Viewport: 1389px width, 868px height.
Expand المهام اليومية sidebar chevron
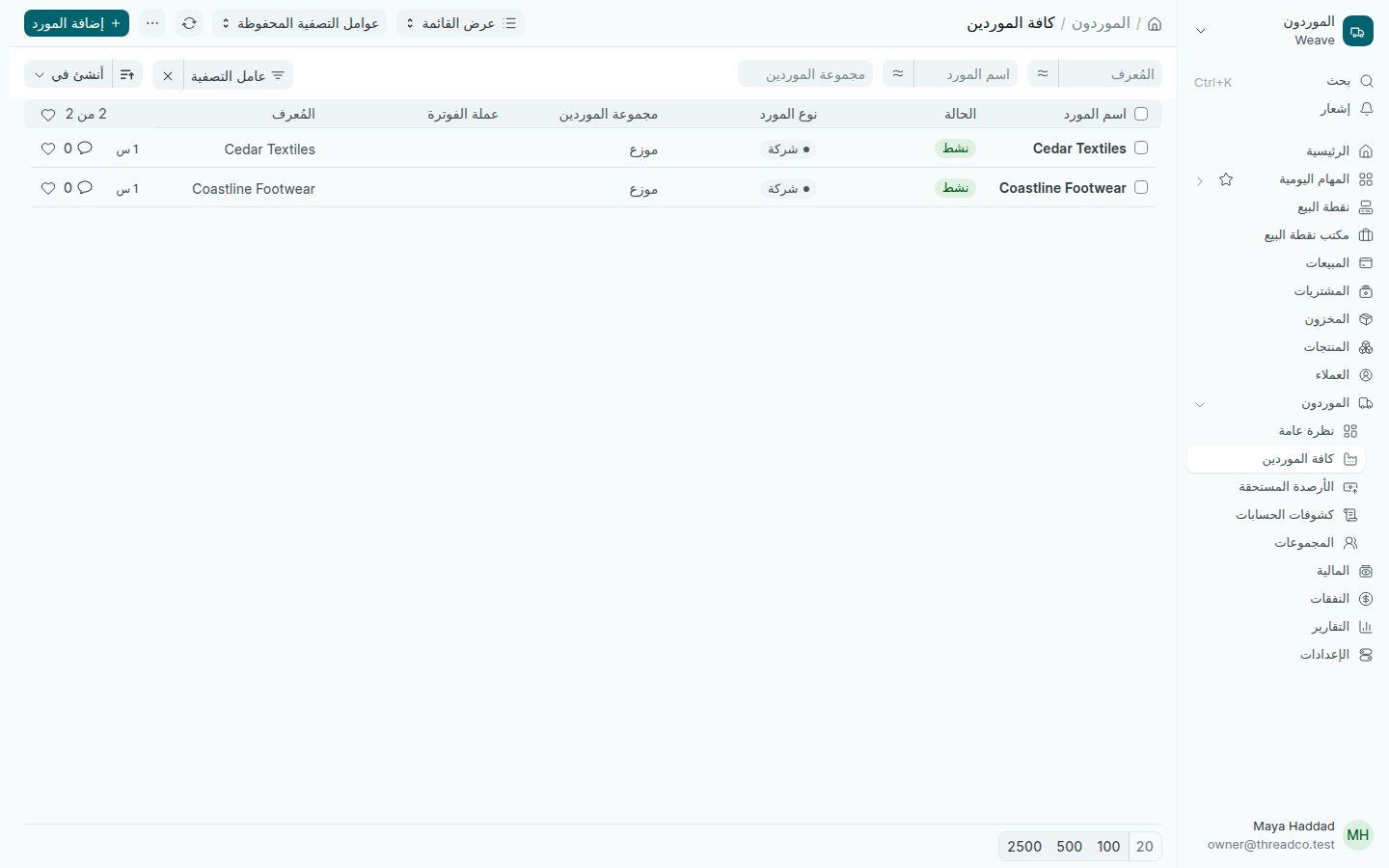coord(1200,180)
